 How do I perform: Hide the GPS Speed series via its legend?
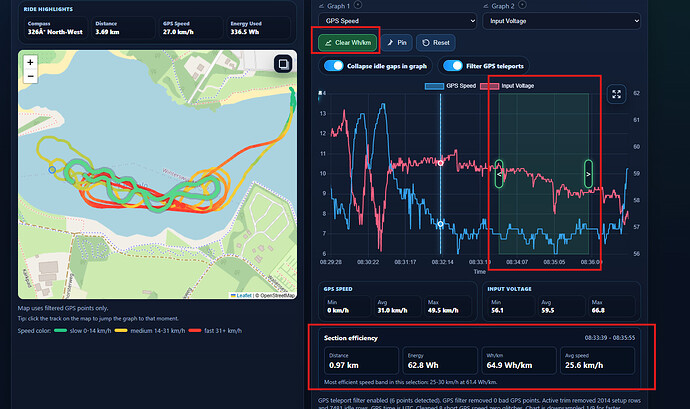(451, 86)
